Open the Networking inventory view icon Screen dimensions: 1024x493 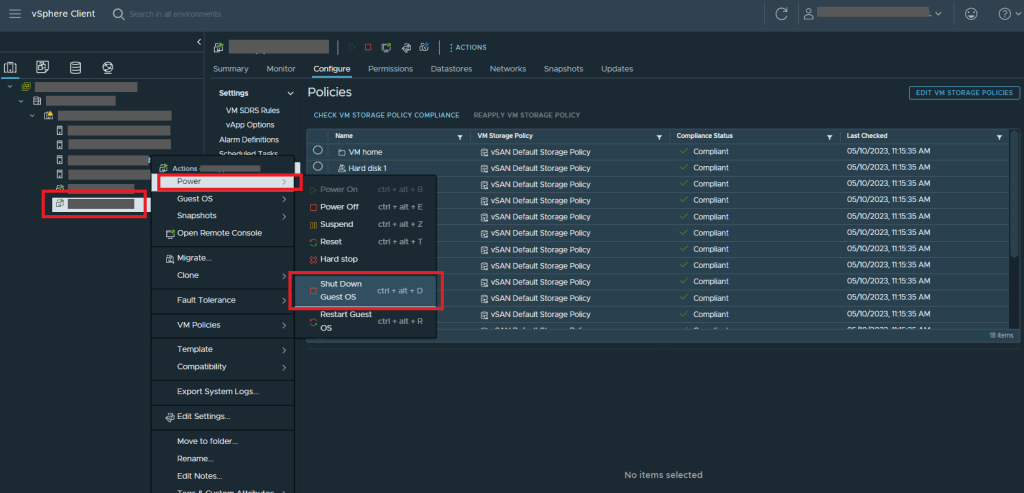[107, 68]
